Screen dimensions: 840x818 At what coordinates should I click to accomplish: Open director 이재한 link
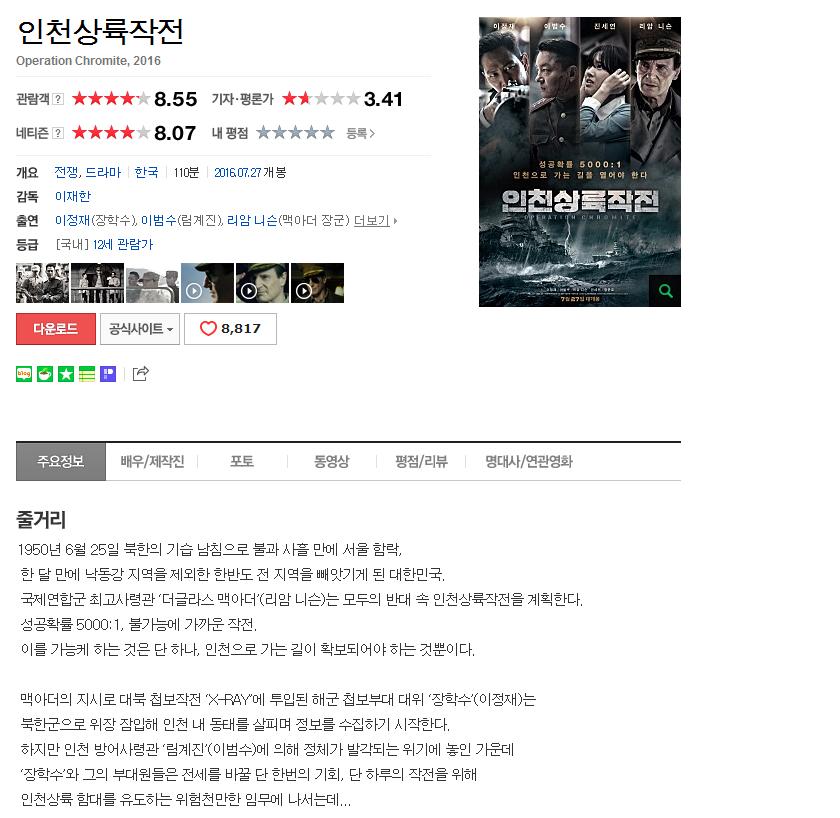pyautogui.click(x=73, y=197)
